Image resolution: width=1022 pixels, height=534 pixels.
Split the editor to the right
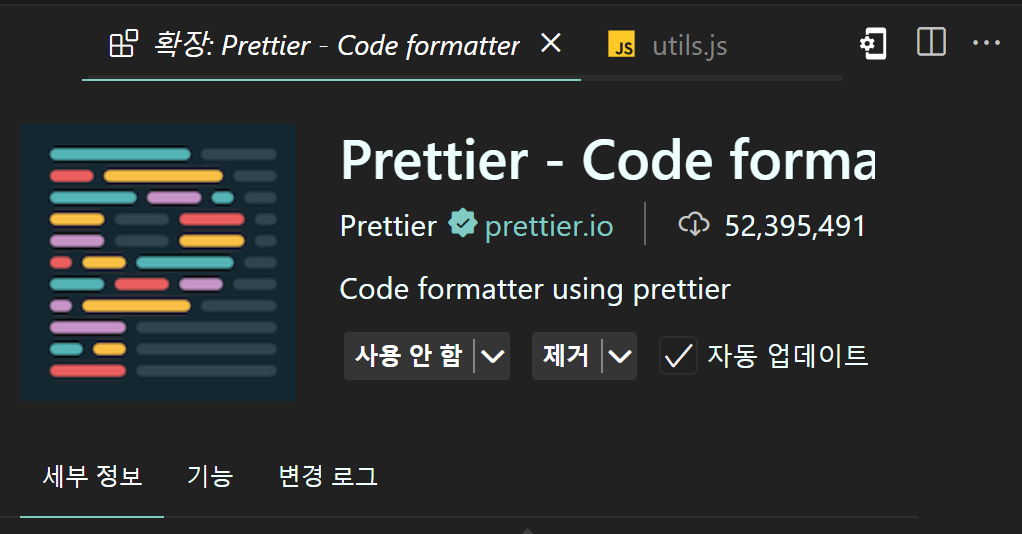[931, 42]
